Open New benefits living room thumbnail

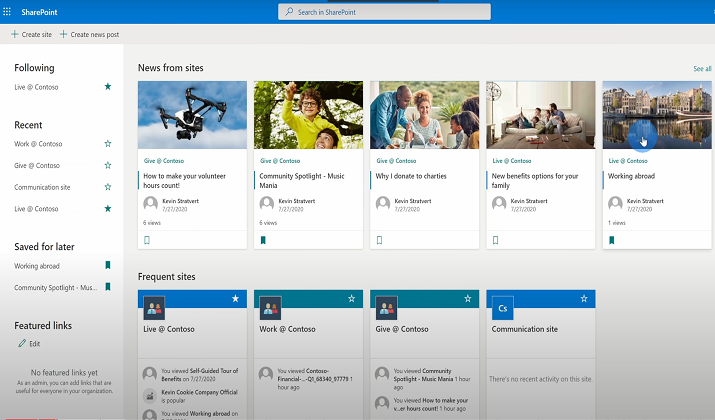(x=541, y=115)
